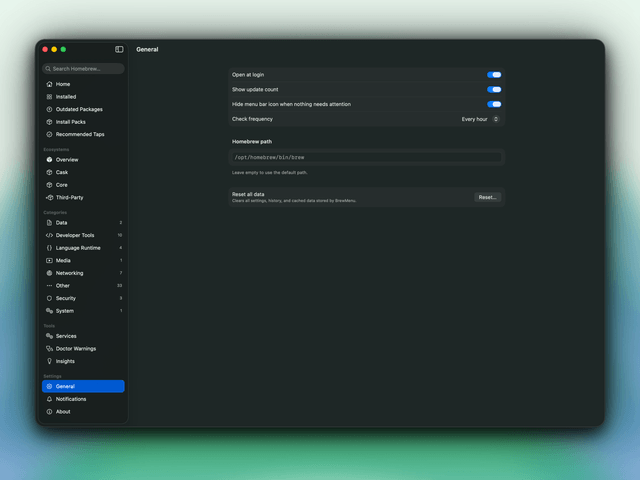The image size is (640, 480).
Task: Click the Recommended Taps checkmark icon
Action: (x=49, y=134)
